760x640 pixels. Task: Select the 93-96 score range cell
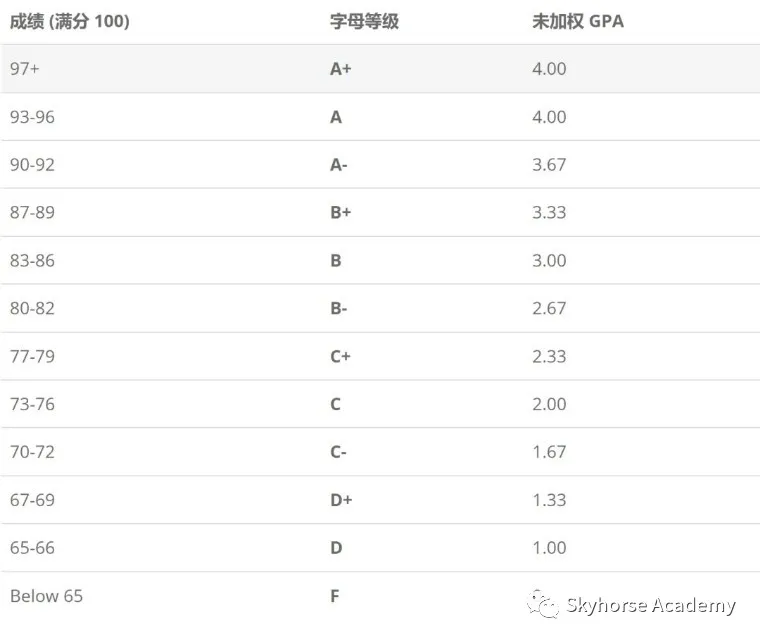(x=32, y=117)
